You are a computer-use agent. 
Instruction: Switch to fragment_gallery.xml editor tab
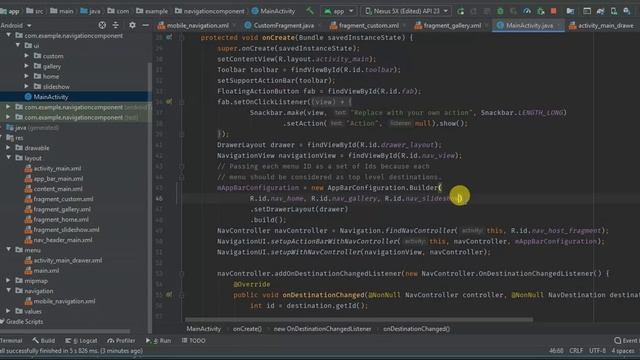point(452,25)
